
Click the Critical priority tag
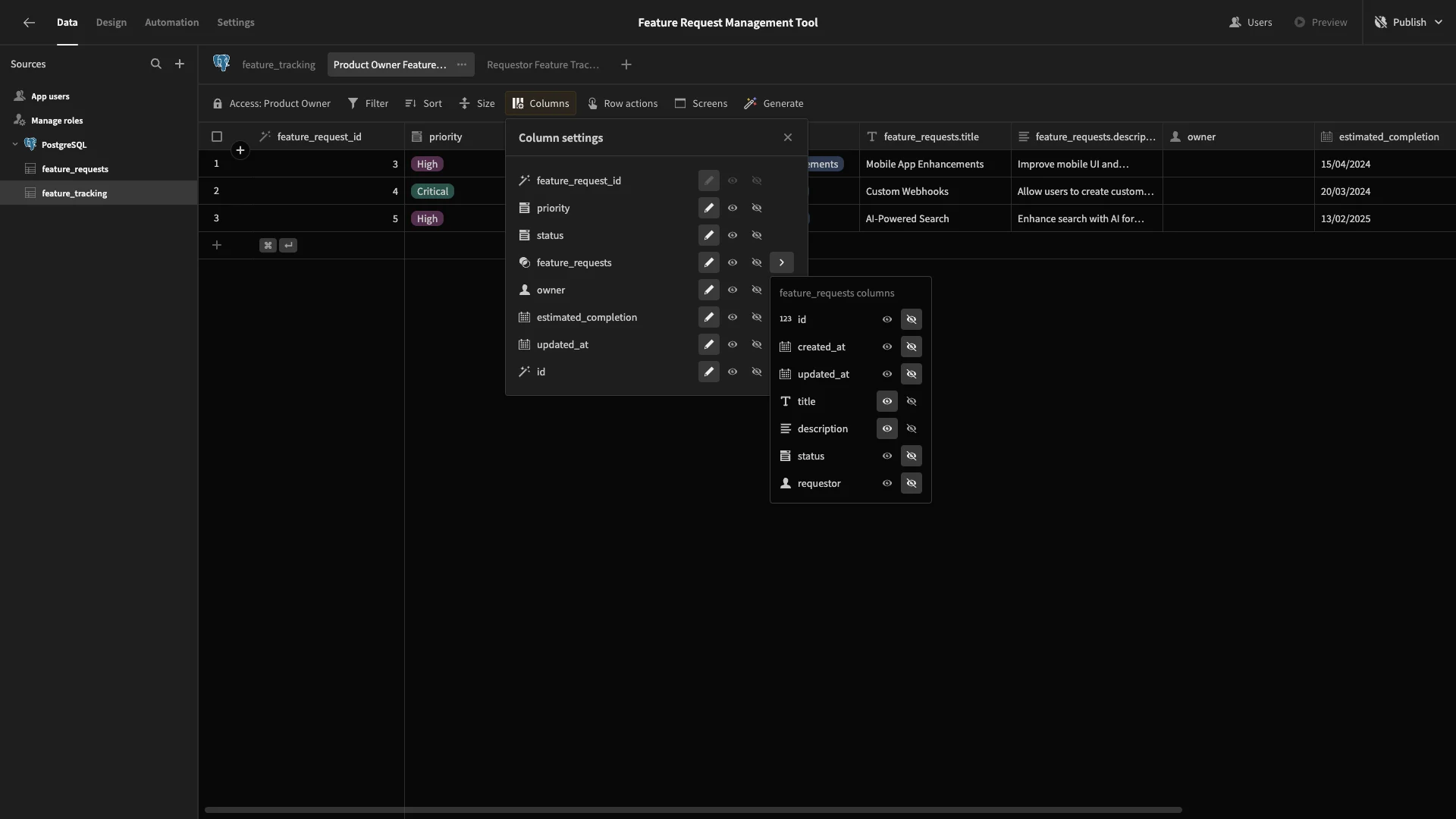(432, 191)
